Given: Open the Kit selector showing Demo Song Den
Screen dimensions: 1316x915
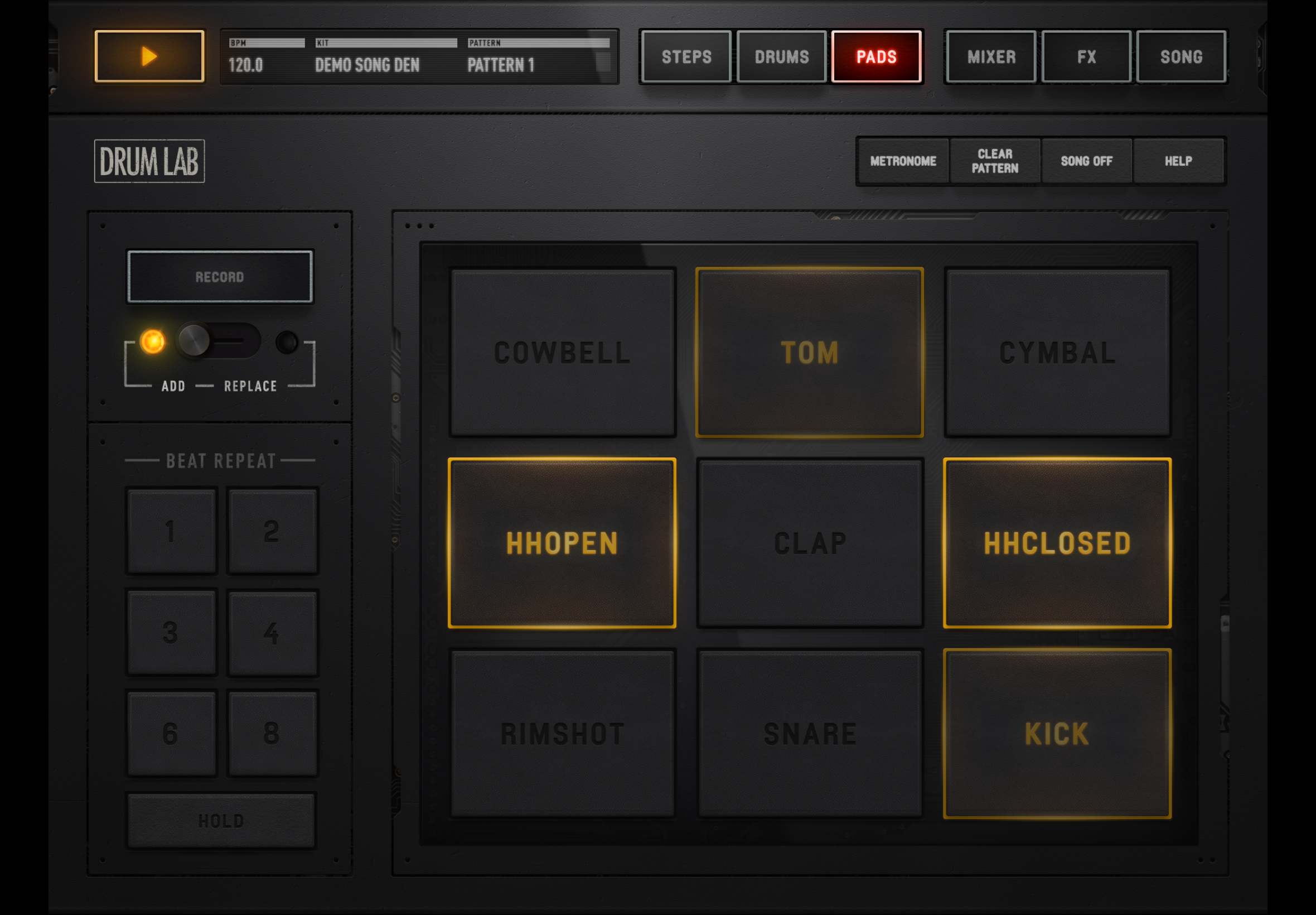Looking at the screenshot, I should point(385,57).
